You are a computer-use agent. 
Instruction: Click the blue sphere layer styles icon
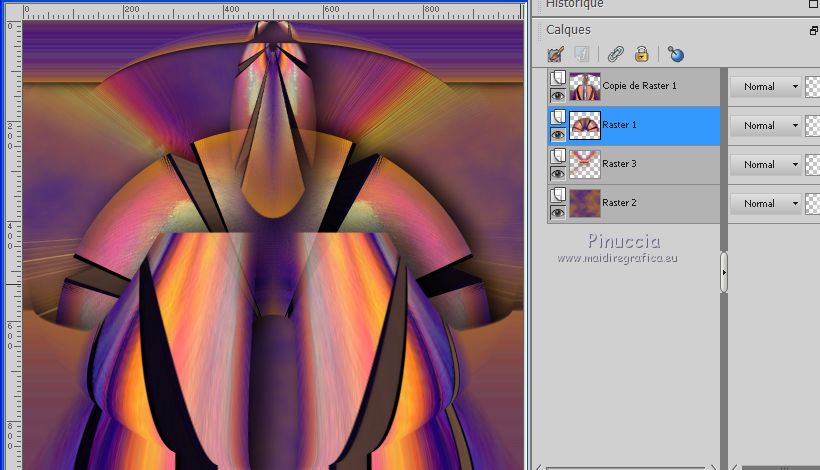coord(676,54)
